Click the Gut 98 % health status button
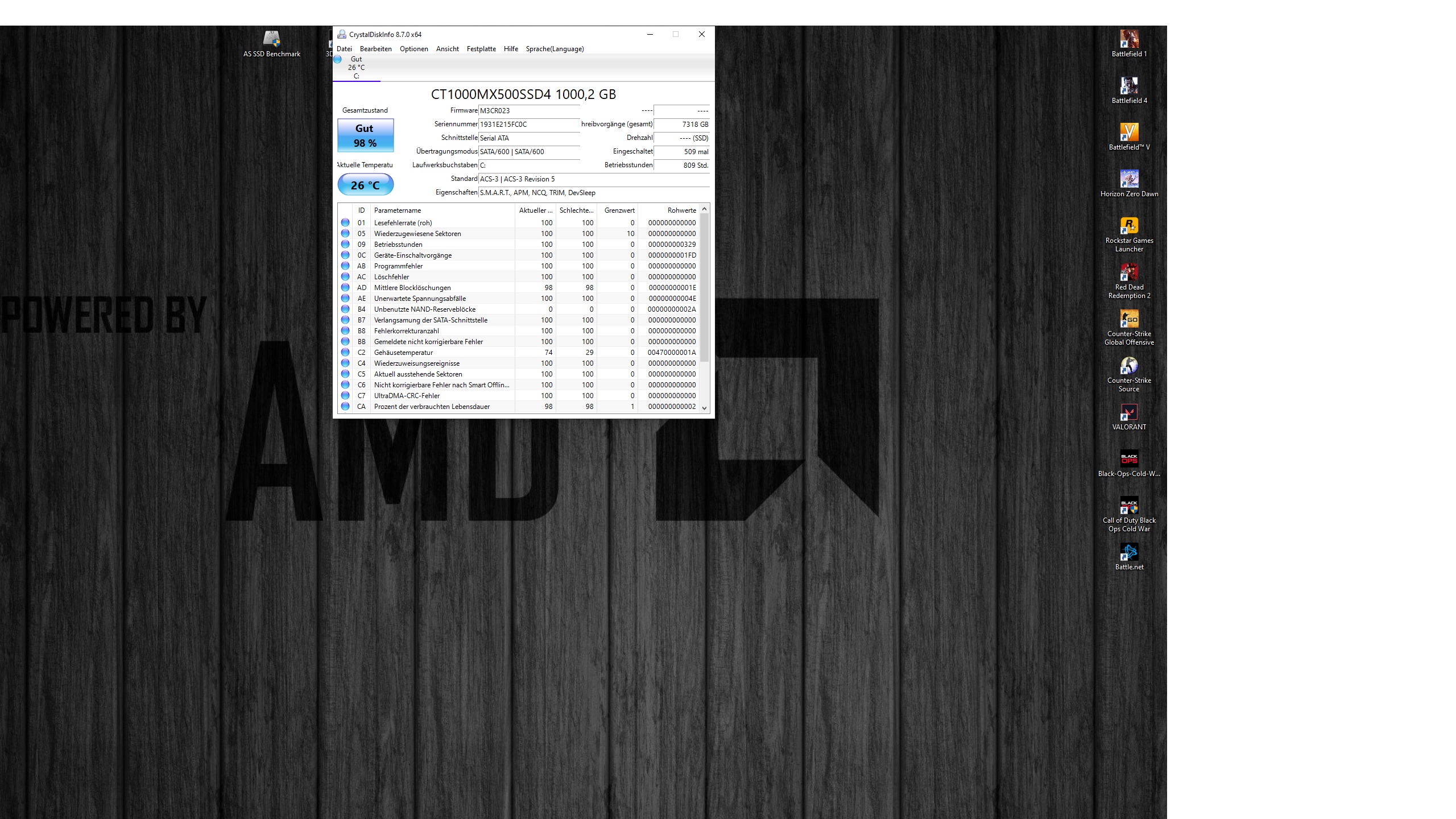Viewport: 1456px width, 819px height. click(365, 135)
